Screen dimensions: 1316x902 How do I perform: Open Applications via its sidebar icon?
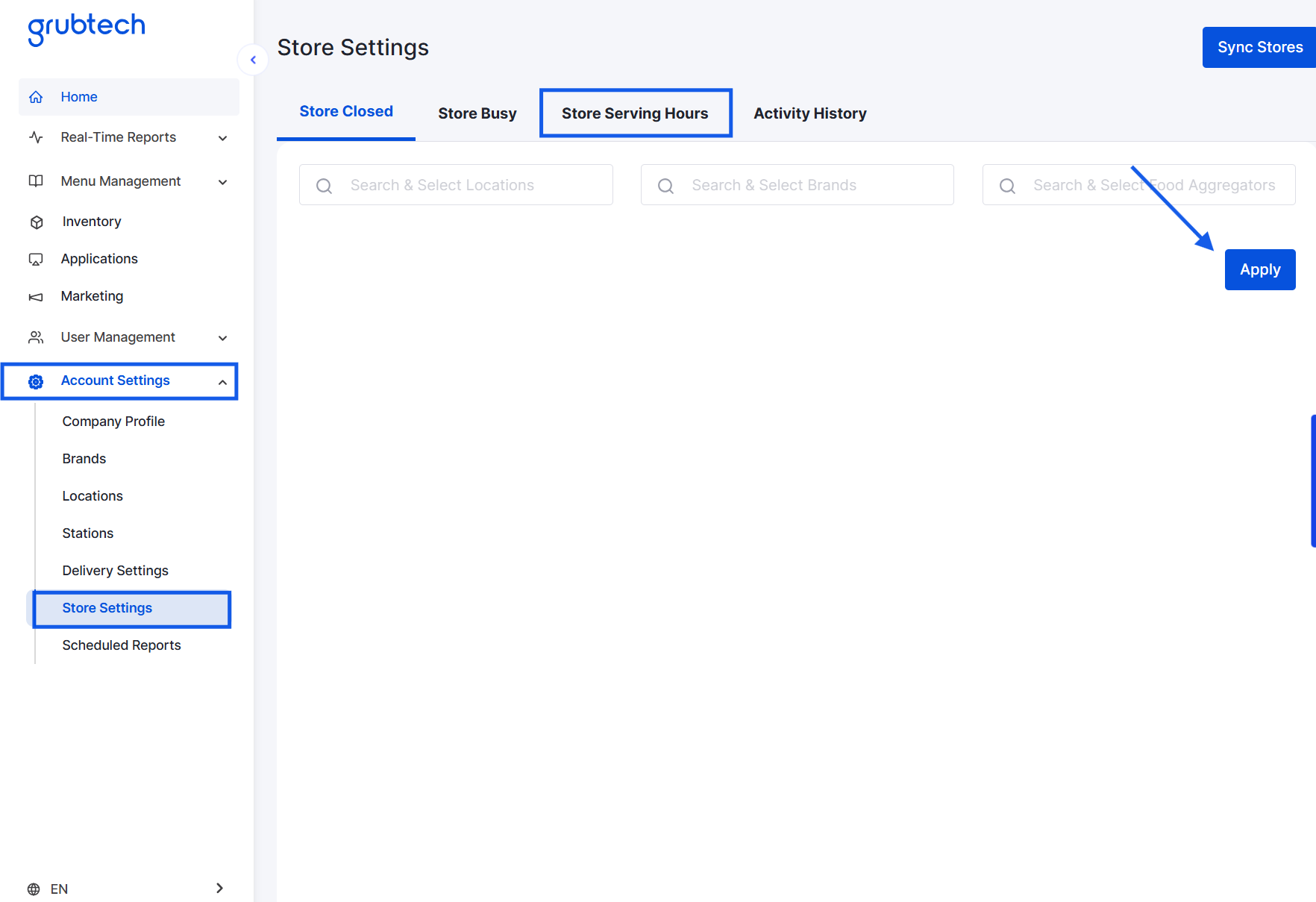click(37, 259)
